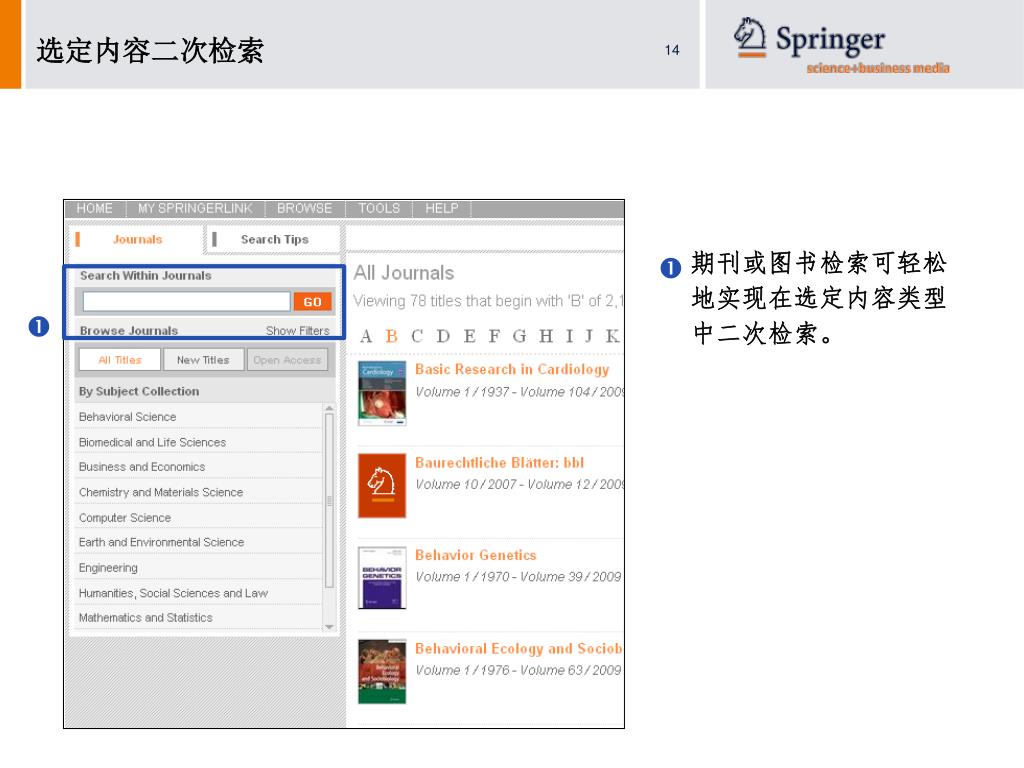Click 'Volume 1 / 1976 - Volume 63 / 2009' text
The height and width of the screenshot is (768, 1024).
coord(518,671)
